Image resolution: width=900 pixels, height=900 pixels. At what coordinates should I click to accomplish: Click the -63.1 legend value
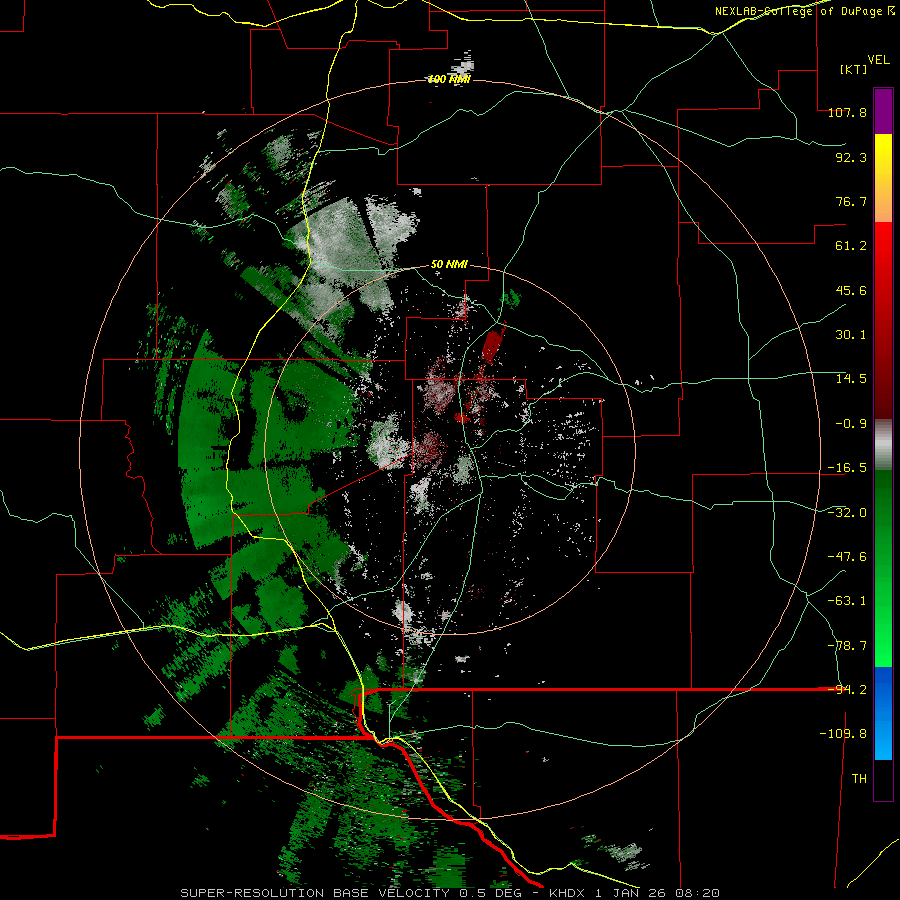[847, 601]
